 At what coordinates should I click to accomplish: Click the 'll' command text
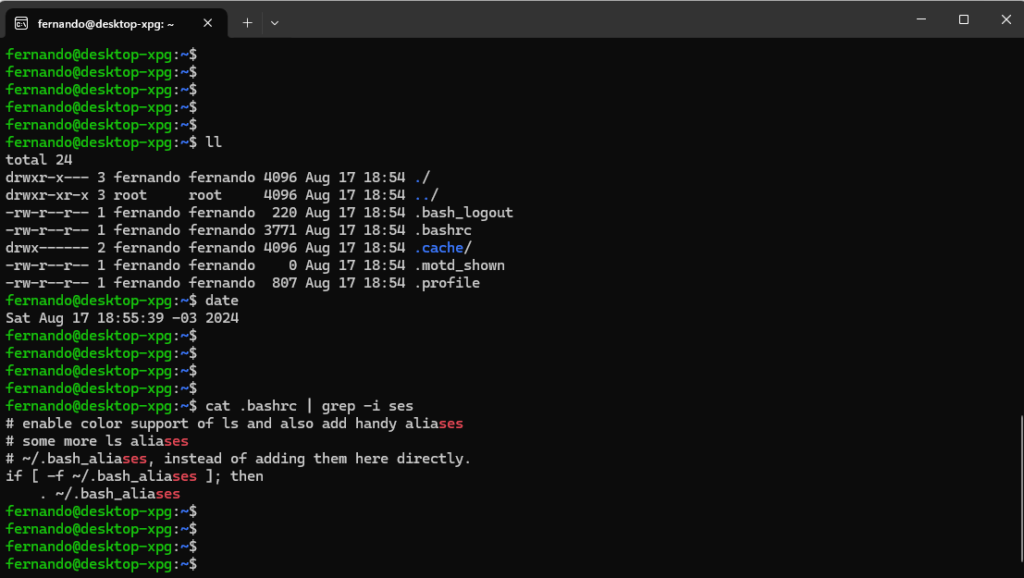(214, 142)
